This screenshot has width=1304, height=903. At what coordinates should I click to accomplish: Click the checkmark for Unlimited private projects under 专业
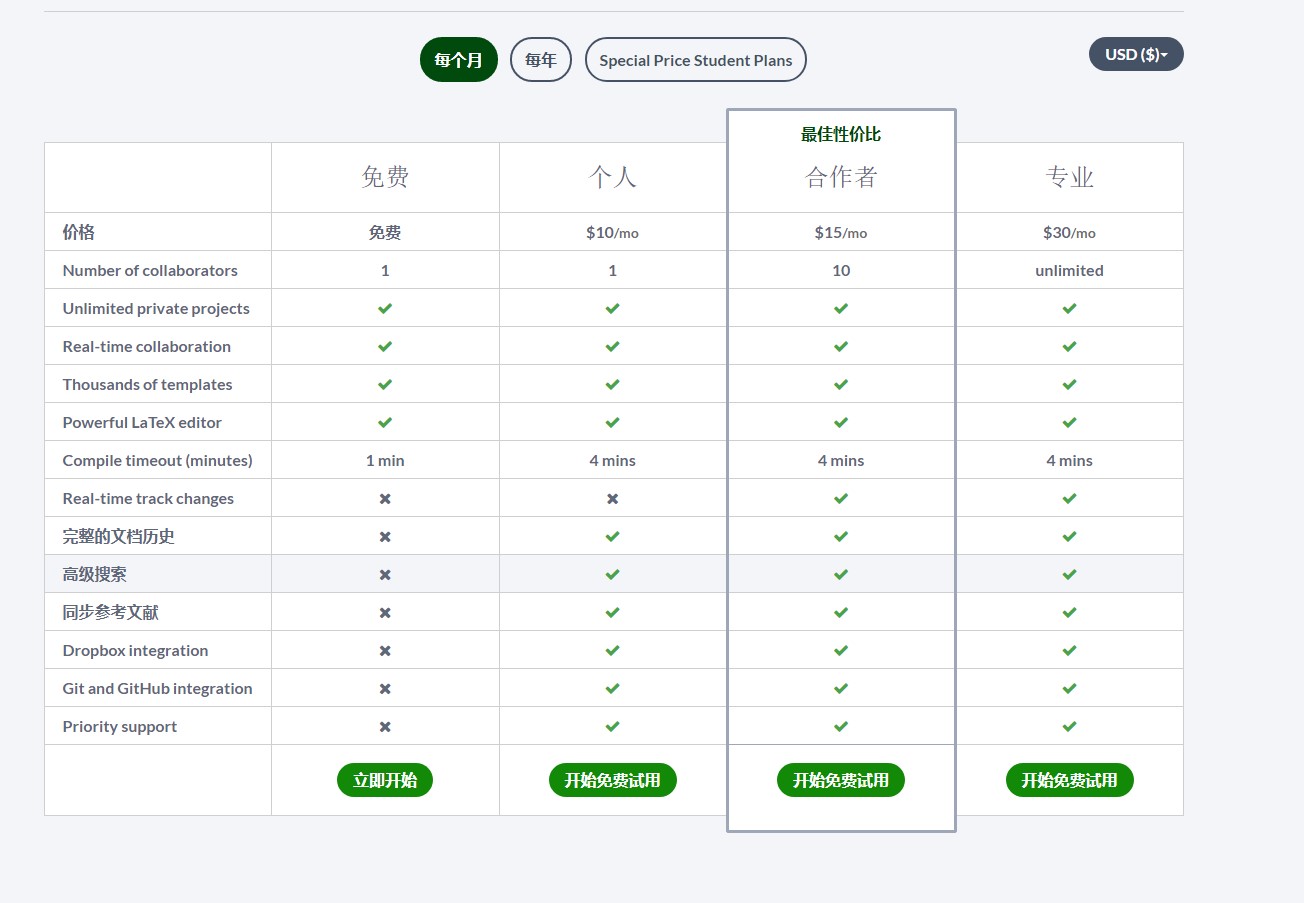coord(1069,309)
